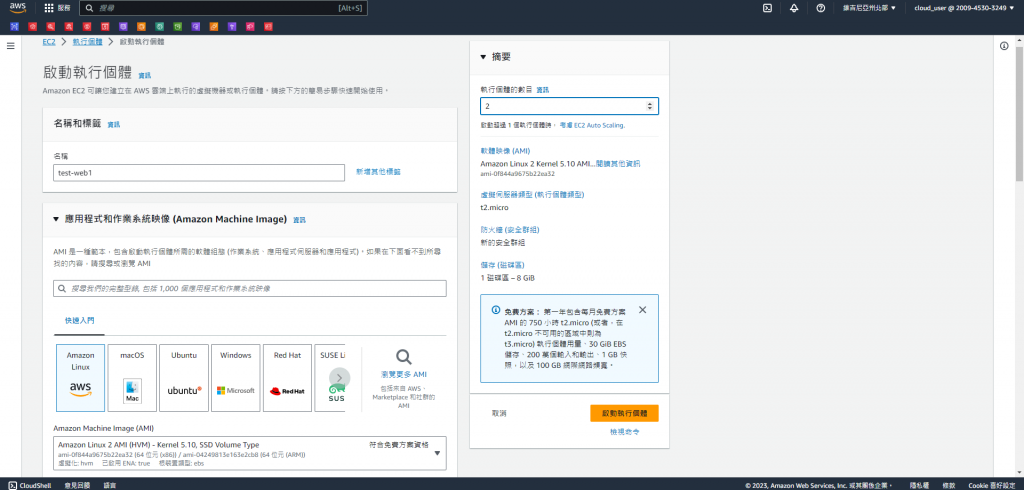Click the 新的安全群組 text in summary
Image resolution: width=1024 pixels, height=490 pixels.
pos(503,242)
